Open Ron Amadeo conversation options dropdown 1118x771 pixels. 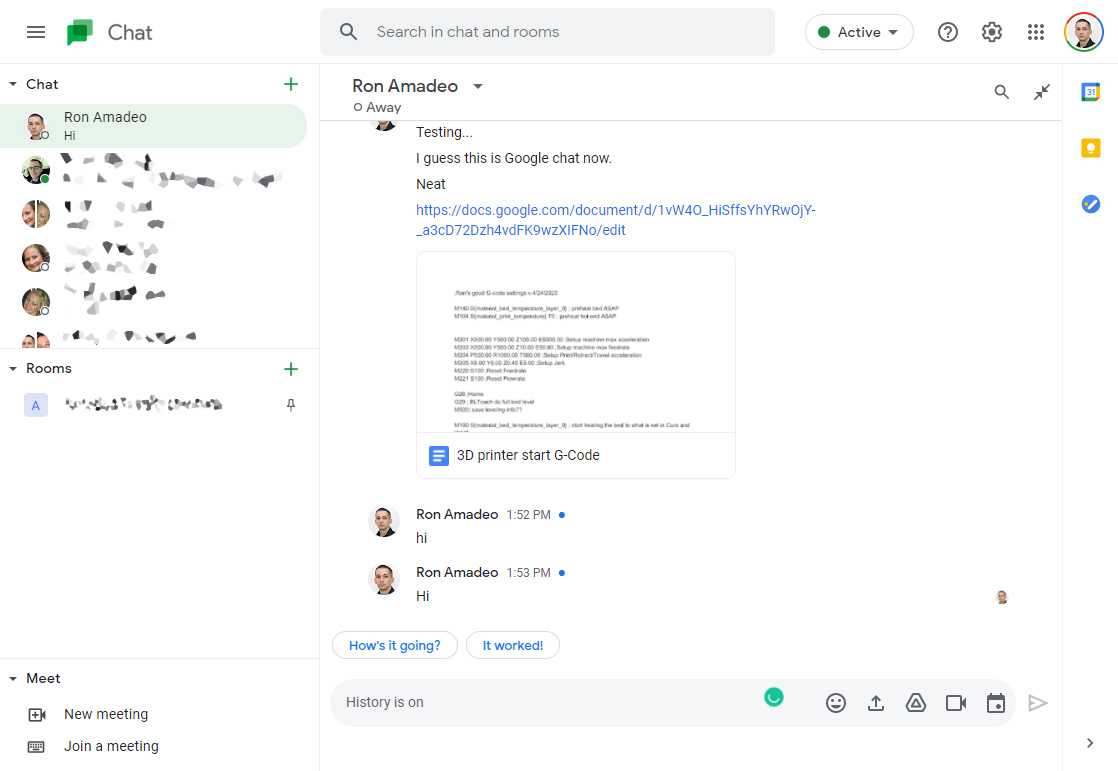478,86
